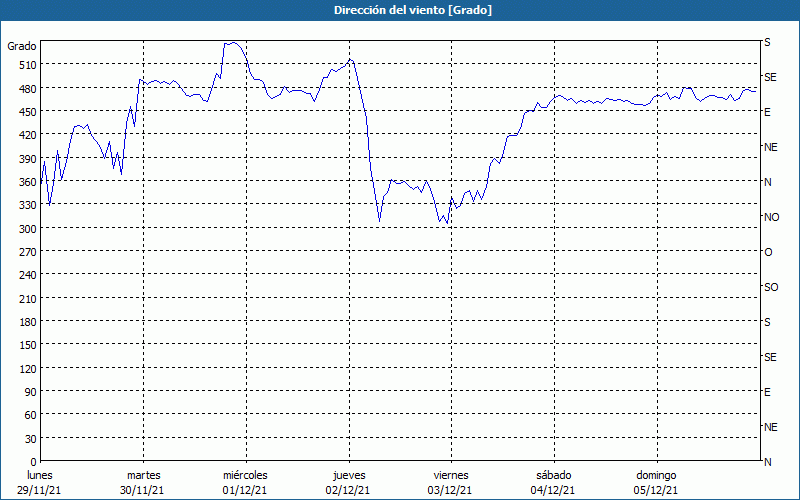800x500 pixels.
Task: Select the 480 value on the degree axis
Action: click(29, 89)
